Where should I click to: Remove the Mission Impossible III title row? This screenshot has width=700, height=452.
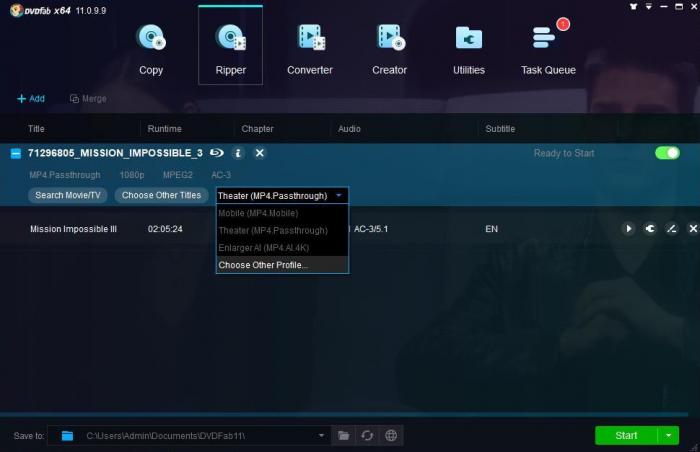pyautogui.click(x=693, y=229)
